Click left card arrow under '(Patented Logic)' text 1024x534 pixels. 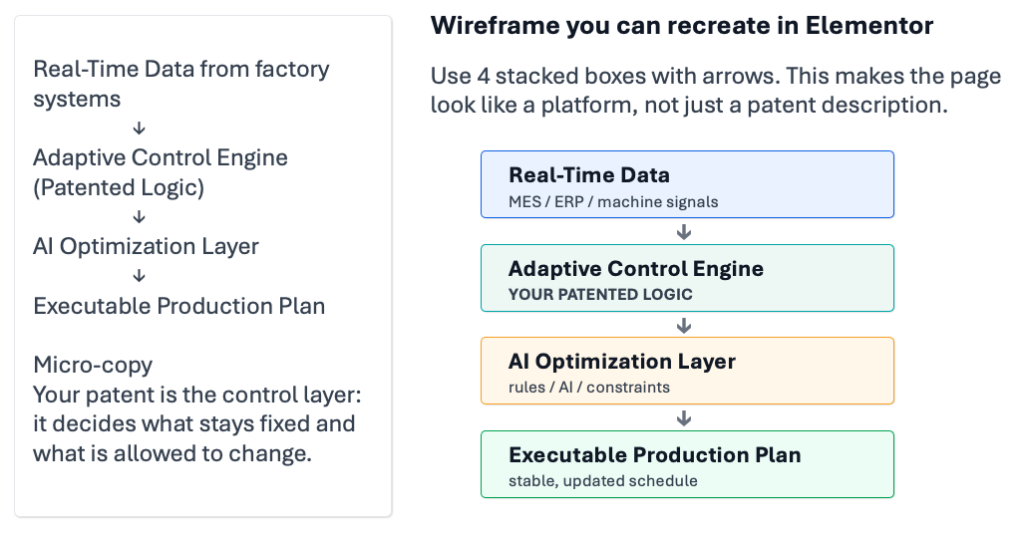[x=139, y=216]
